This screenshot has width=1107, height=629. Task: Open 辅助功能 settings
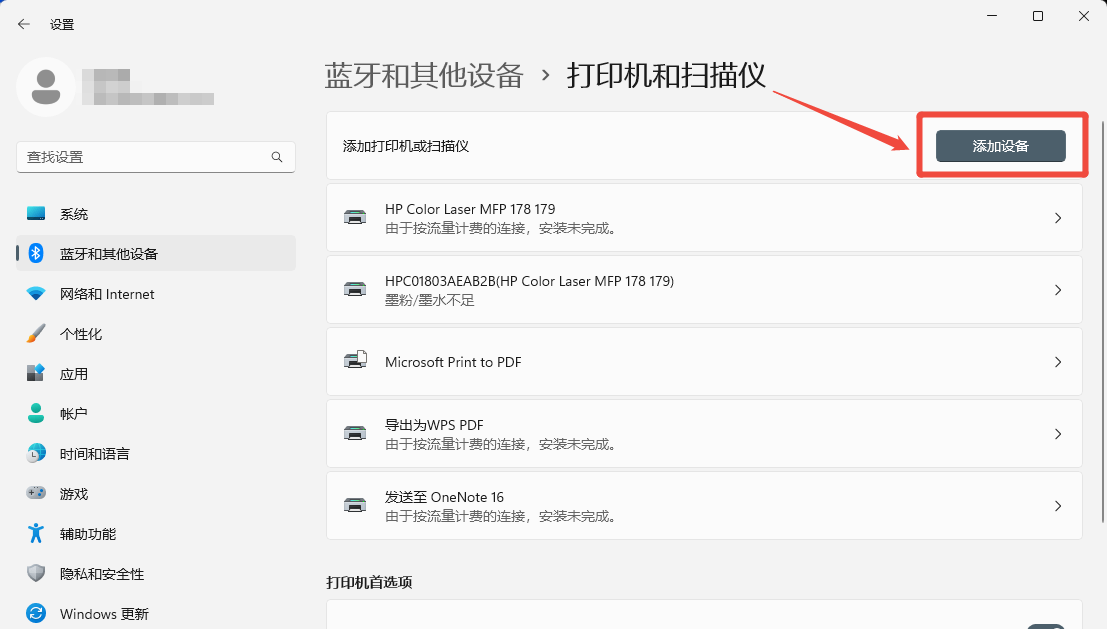[156, 534]
